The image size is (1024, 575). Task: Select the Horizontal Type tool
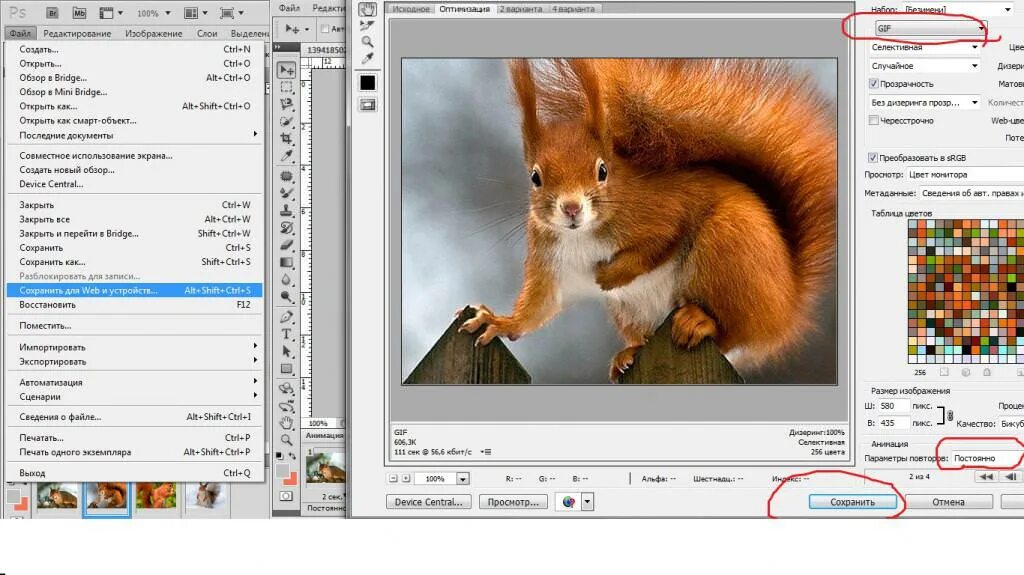[x=286, y=335]
